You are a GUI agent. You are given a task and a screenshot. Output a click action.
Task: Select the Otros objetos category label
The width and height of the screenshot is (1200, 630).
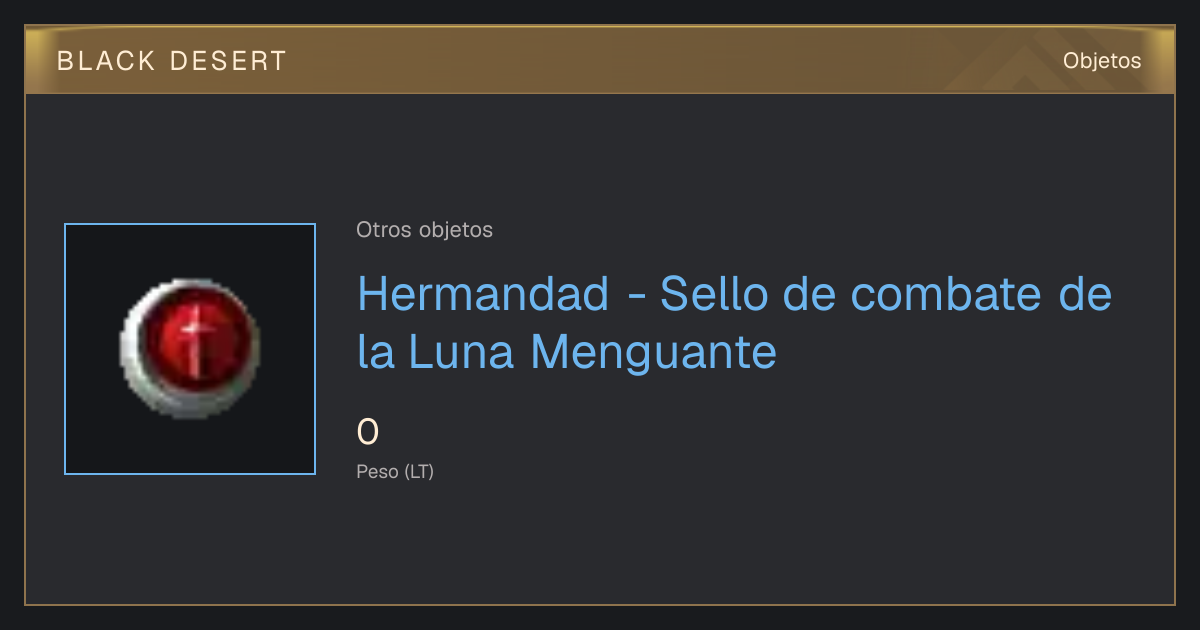tap(424, 230)
